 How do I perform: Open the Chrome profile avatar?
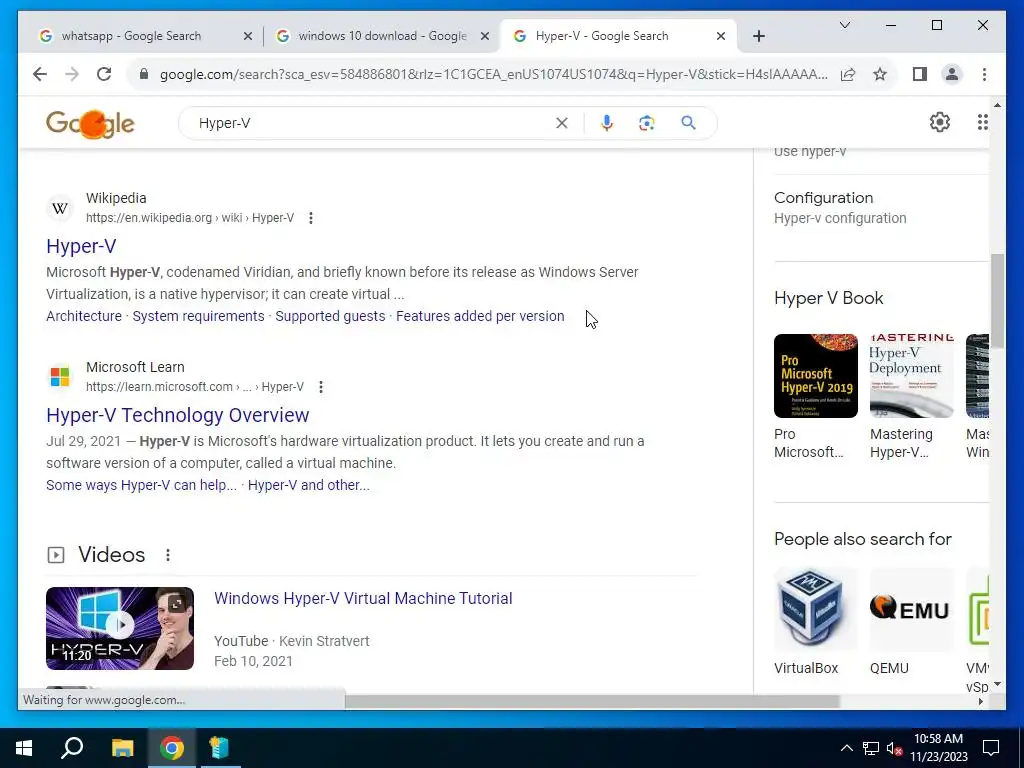click(x=952, y=74)
